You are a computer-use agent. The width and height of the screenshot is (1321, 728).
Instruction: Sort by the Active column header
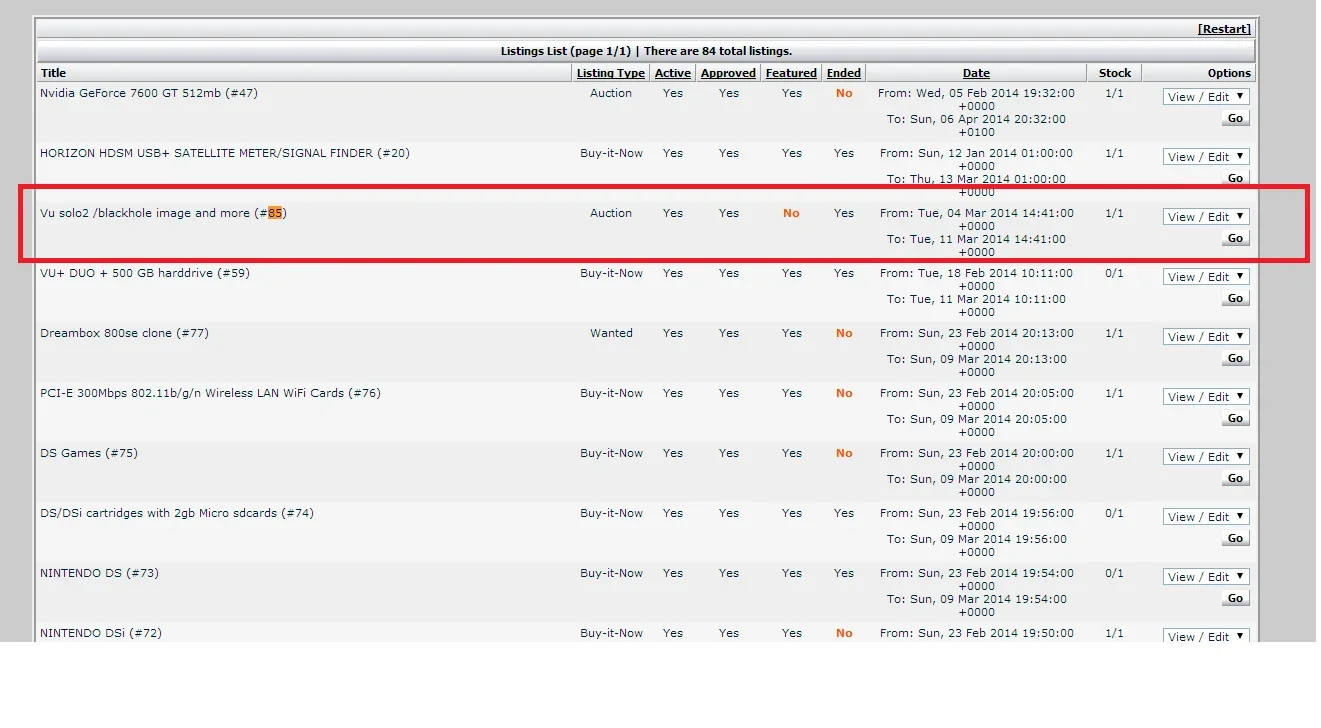pos(673,73)
